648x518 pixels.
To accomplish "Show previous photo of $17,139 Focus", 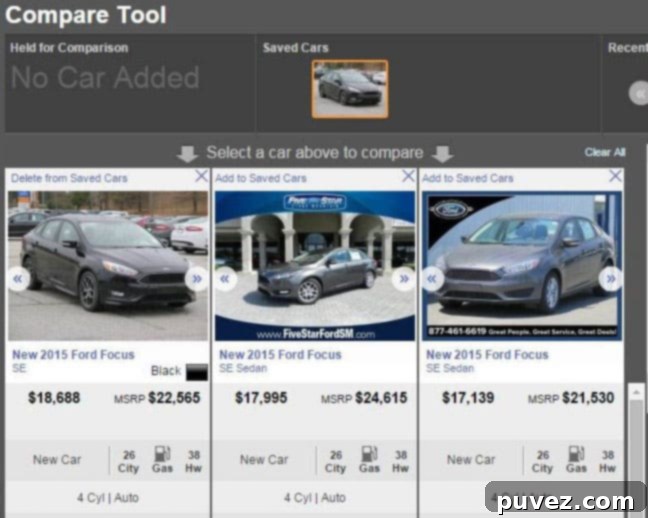I will [x=432, y=279].
